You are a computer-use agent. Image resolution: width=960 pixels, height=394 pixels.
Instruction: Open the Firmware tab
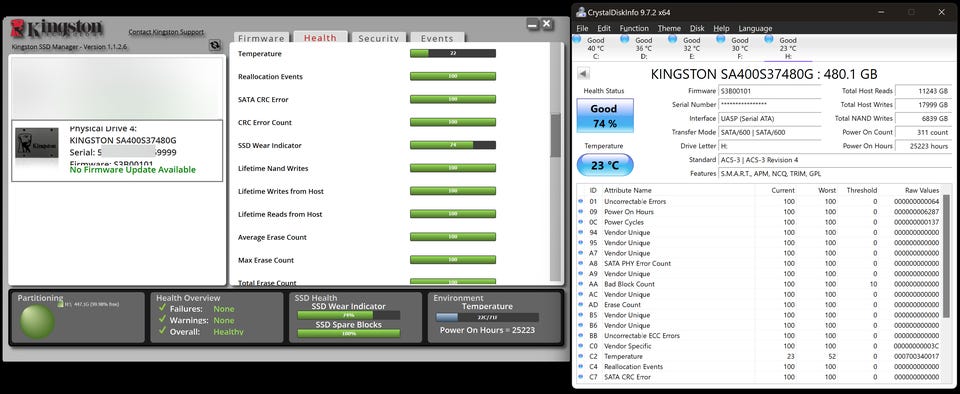(x=261, y=37)
